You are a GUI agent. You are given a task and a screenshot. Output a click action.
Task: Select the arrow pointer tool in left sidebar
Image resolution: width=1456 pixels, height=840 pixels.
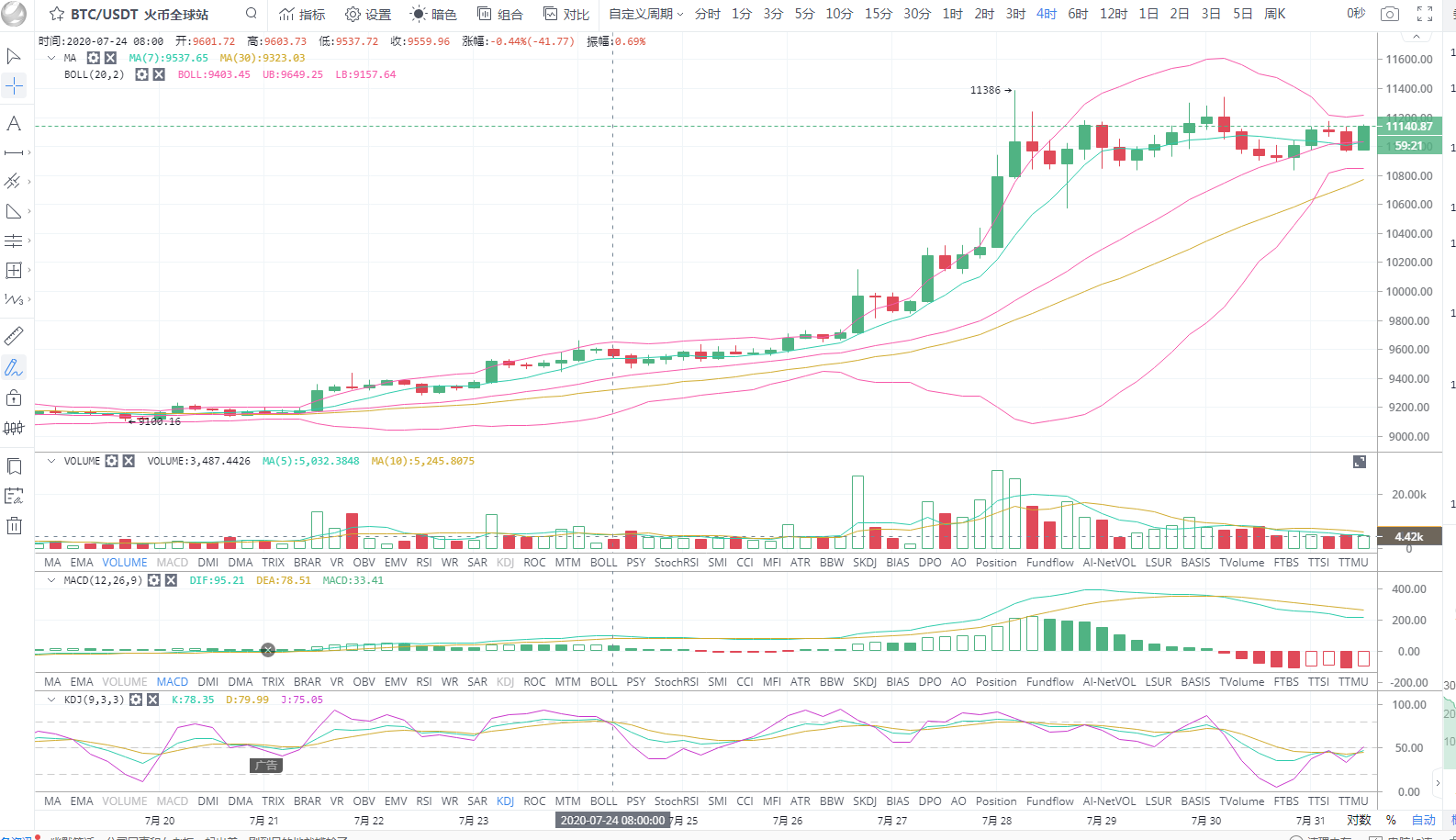14,56
